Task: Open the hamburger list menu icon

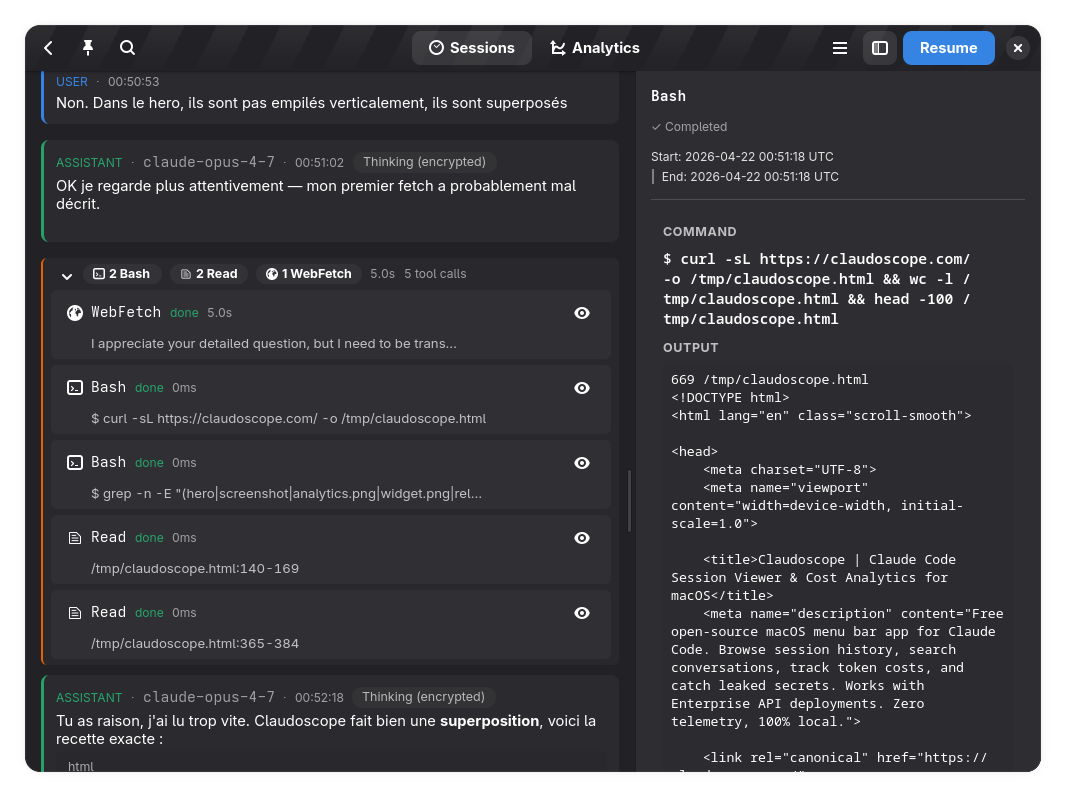Action: [840, 48]
